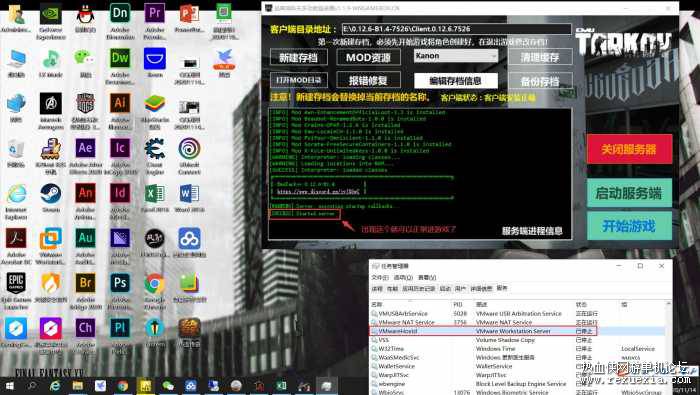
Task: Open Google Chrome desktop shortcut
Action: [x=154, y=291]
